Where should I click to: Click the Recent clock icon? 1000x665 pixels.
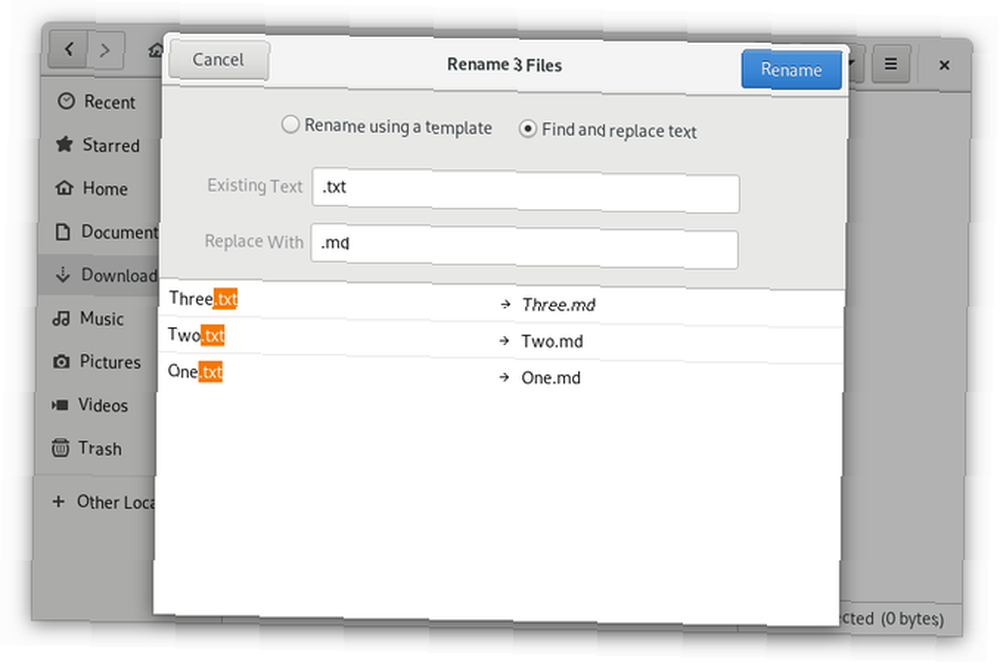pos(66,101)
